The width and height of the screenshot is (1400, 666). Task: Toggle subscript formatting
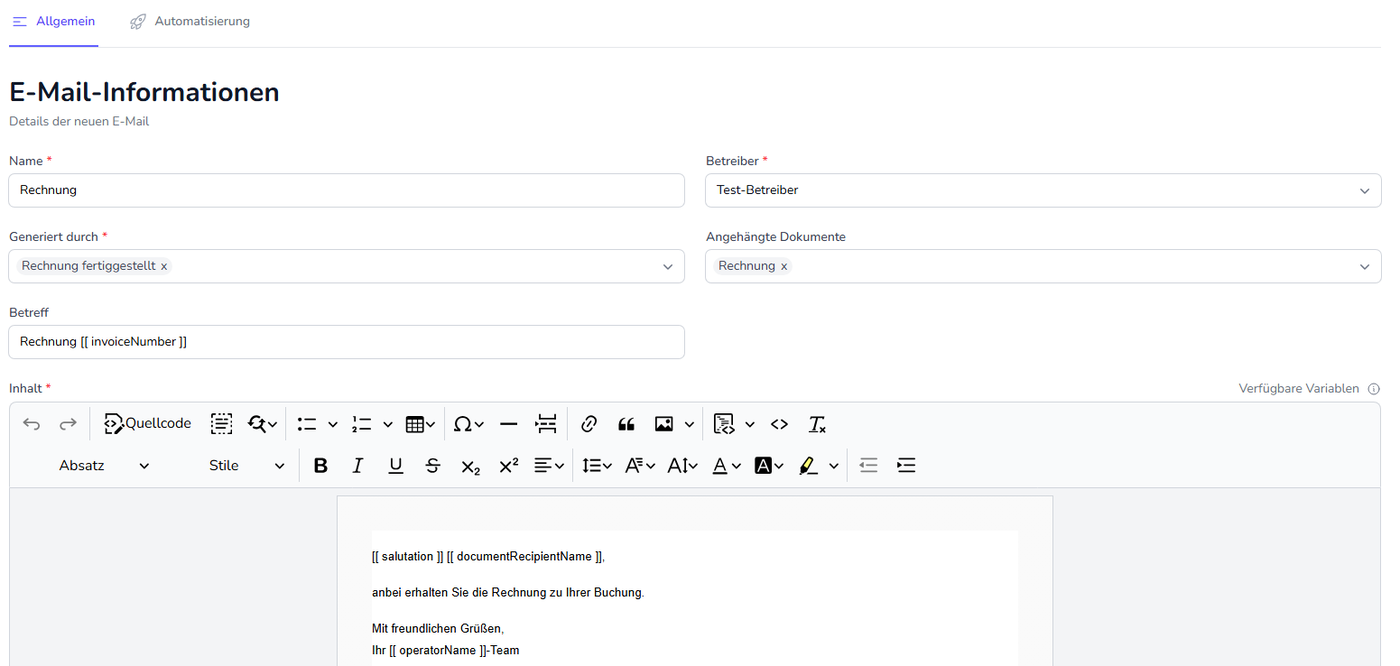[471, 466]
